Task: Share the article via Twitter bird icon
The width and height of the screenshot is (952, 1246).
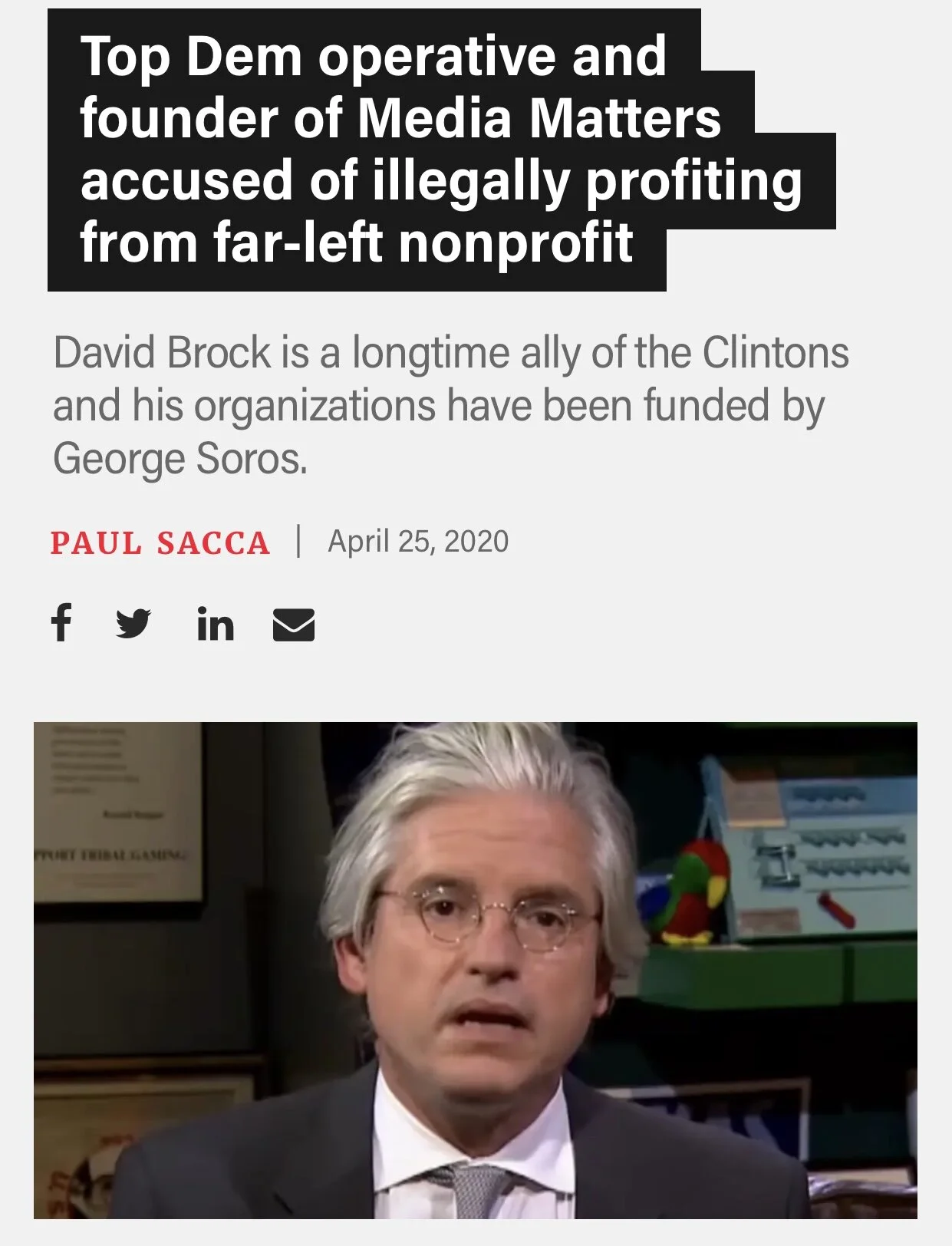Action: coord(133,623)
